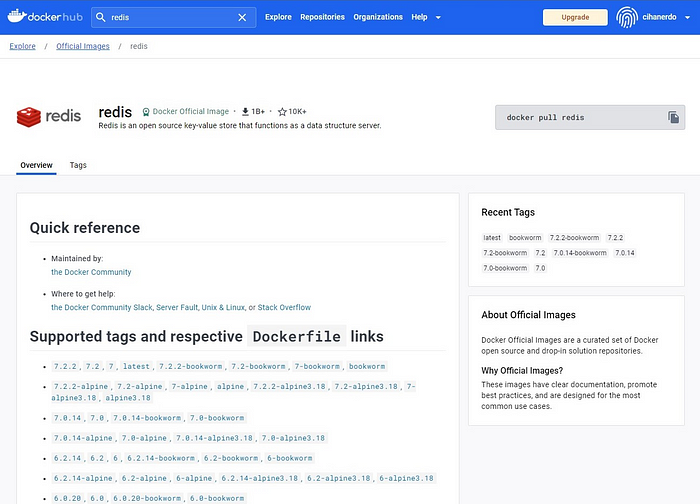Select the bookworm recent tag

point(525,238)
